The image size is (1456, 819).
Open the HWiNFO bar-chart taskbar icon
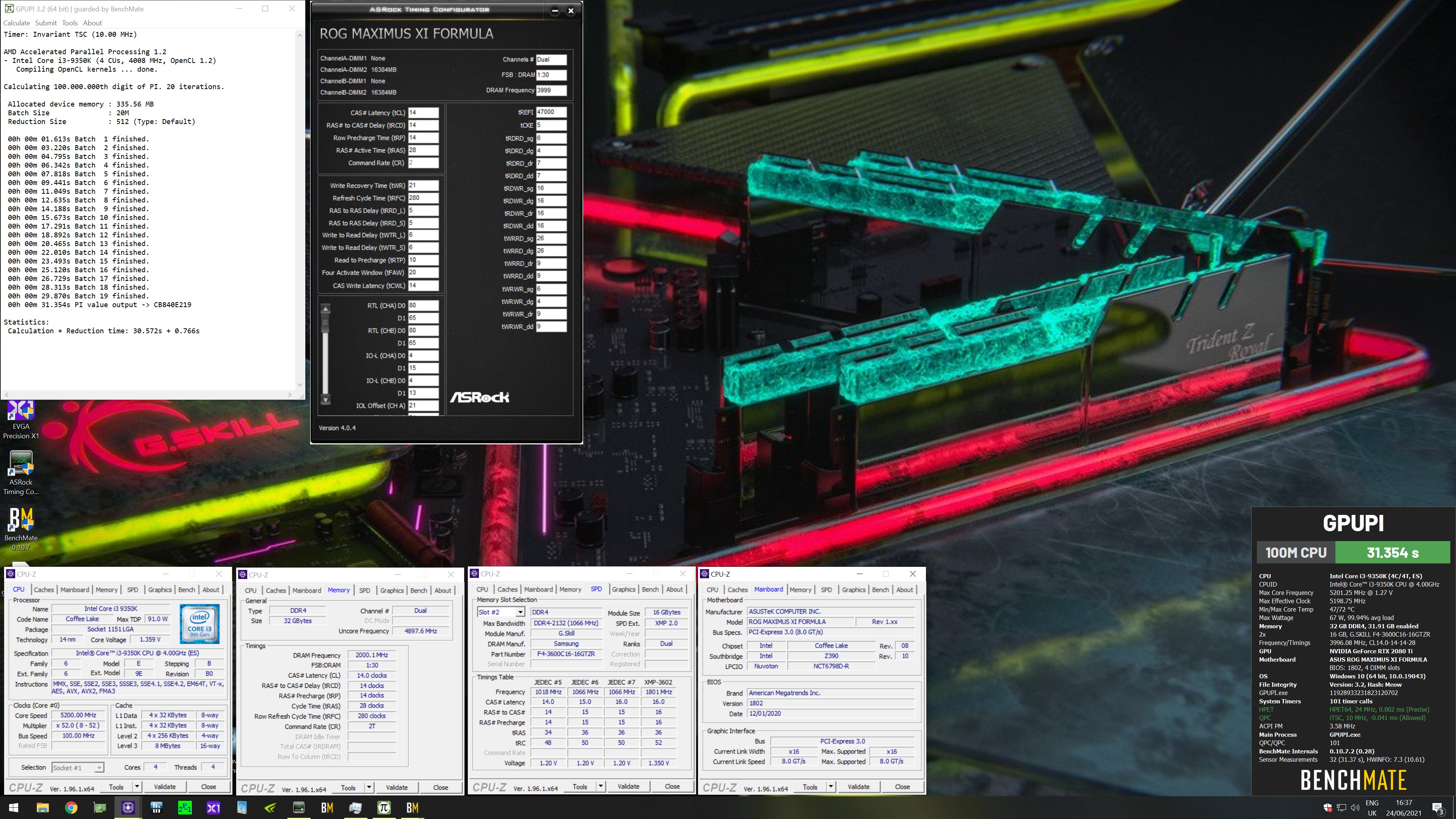(x=157, y=808)
